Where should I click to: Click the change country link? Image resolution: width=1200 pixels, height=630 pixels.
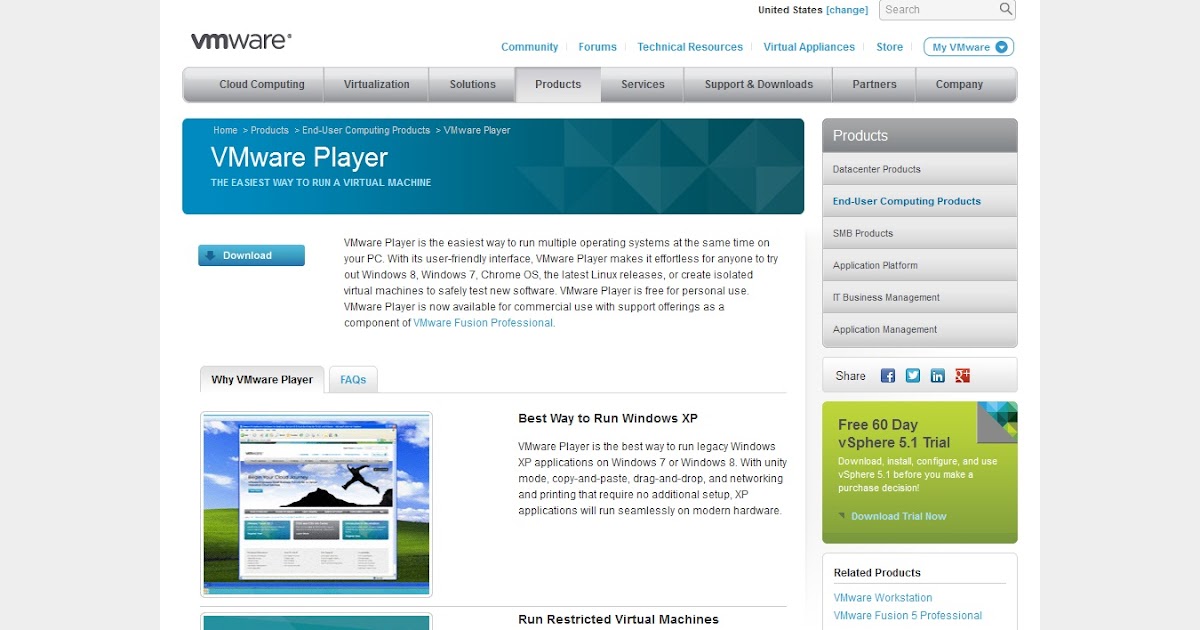(847, 10)
